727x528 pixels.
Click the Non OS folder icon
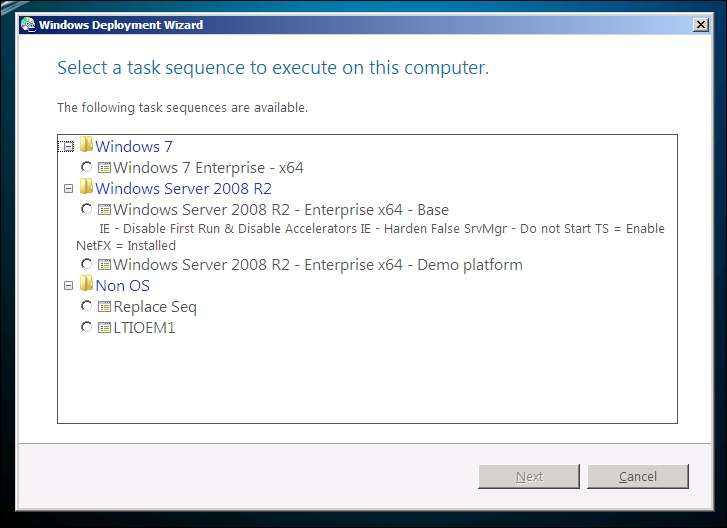(x=87, y=286)
